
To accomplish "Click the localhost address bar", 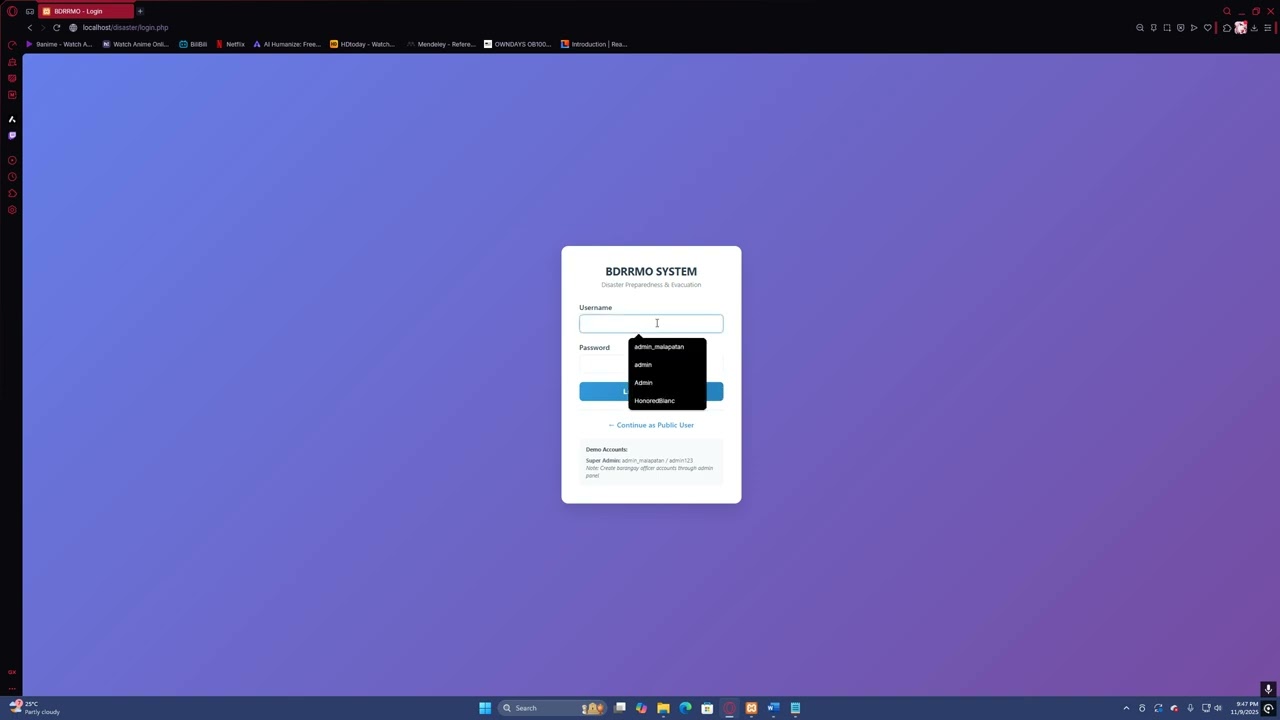I will [x=125, y=28].
